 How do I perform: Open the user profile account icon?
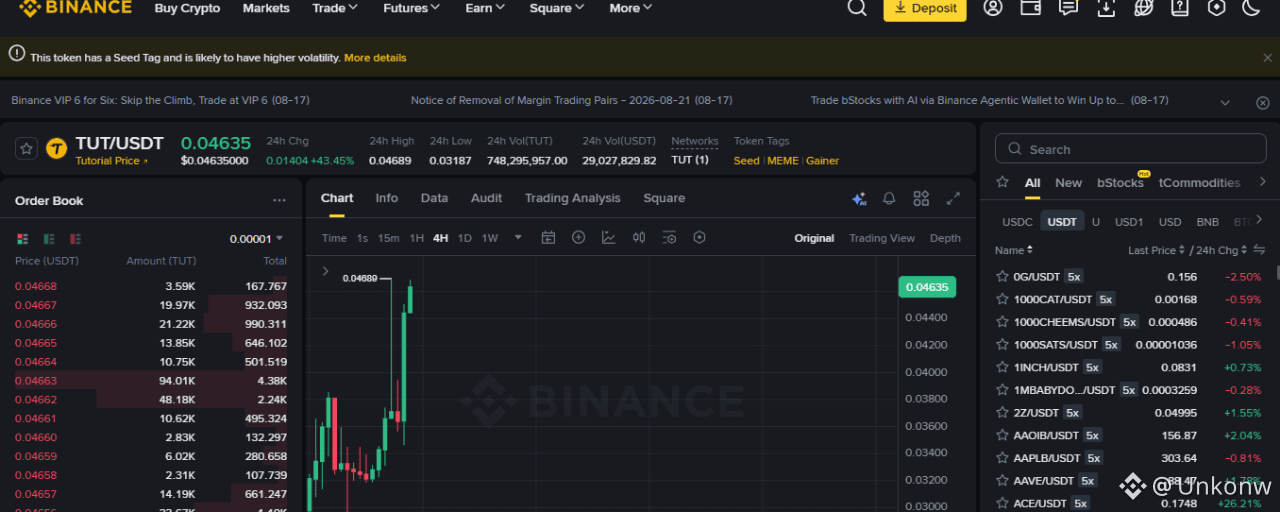(993, 8)
